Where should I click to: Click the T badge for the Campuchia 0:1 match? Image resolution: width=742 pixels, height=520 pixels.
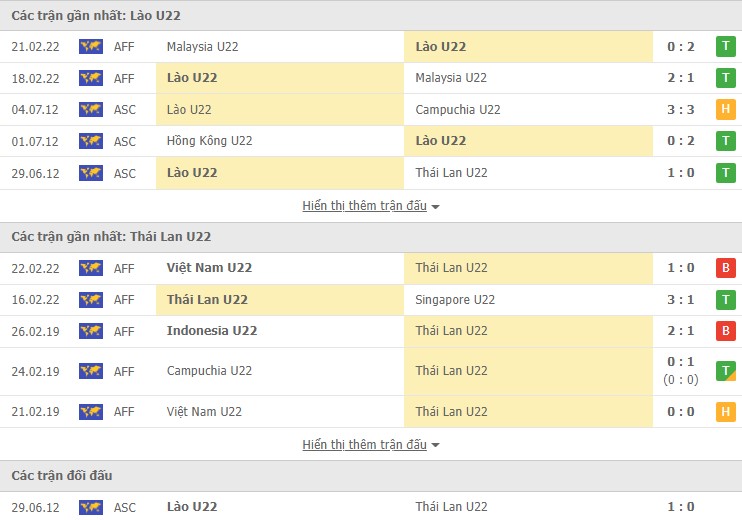(725, 371)
